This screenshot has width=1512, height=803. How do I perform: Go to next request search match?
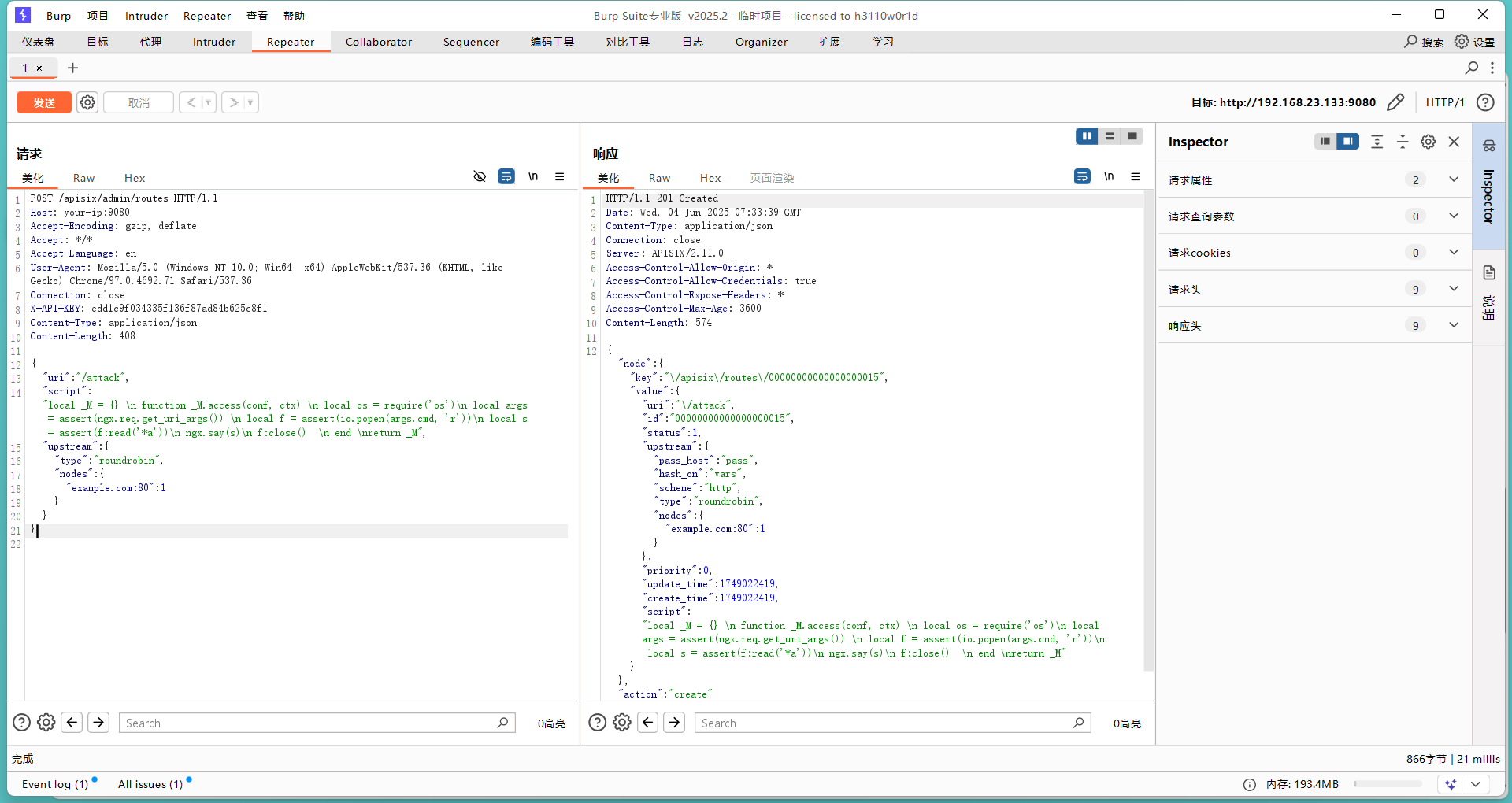[x=98, y=722]
